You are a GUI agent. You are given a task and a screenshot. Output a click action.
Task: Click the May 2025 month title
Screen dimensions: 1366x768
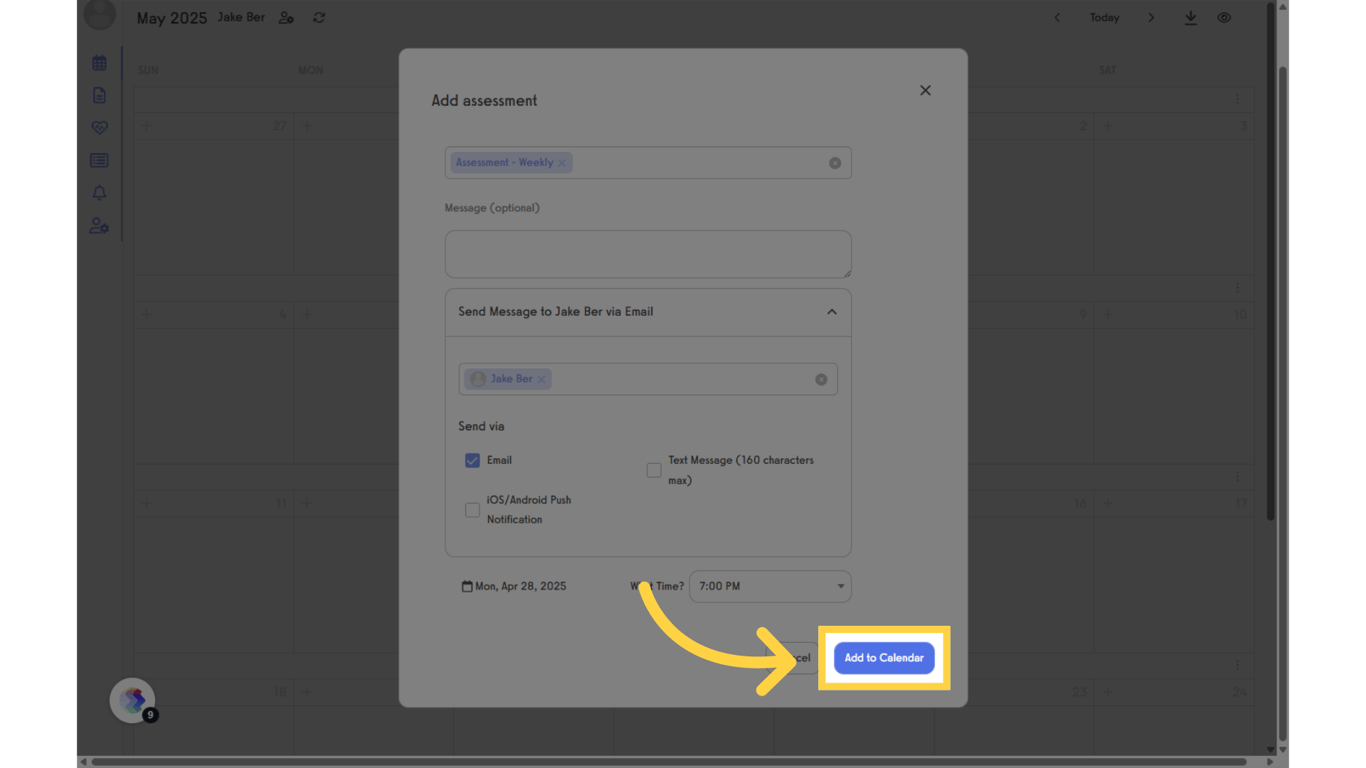172,18
